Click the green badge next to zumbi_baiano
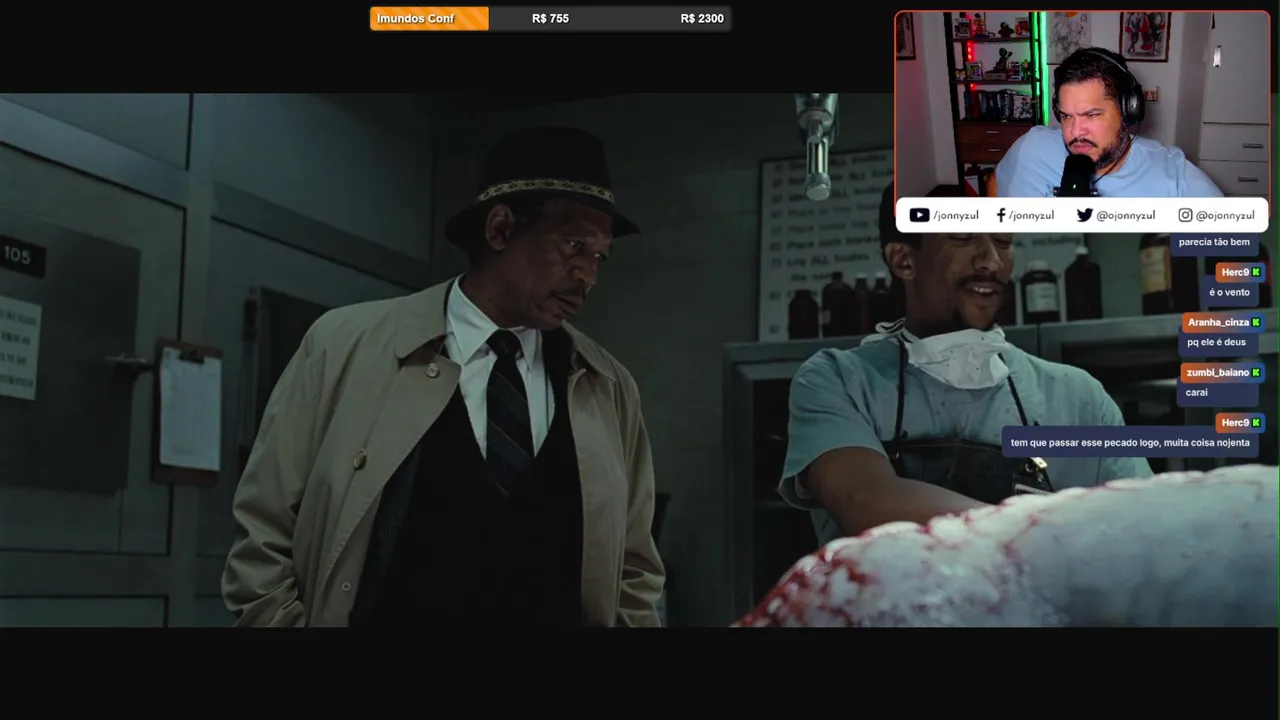The image size is (1280, 720). click(x=1256, y=372)
